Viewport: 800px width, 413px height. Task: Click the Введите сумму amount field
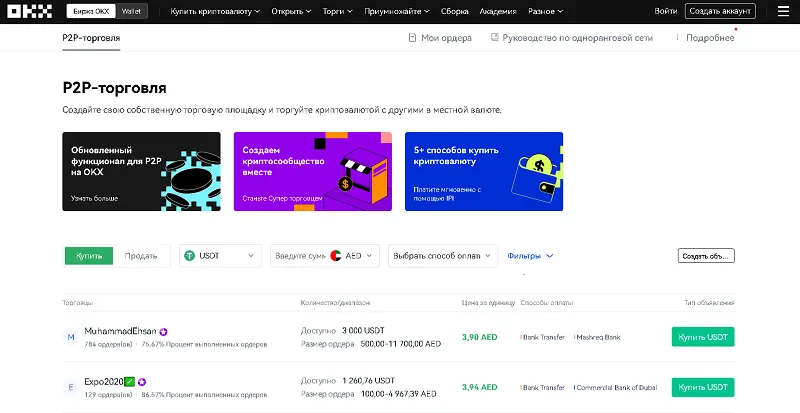(x=300, y=256)
